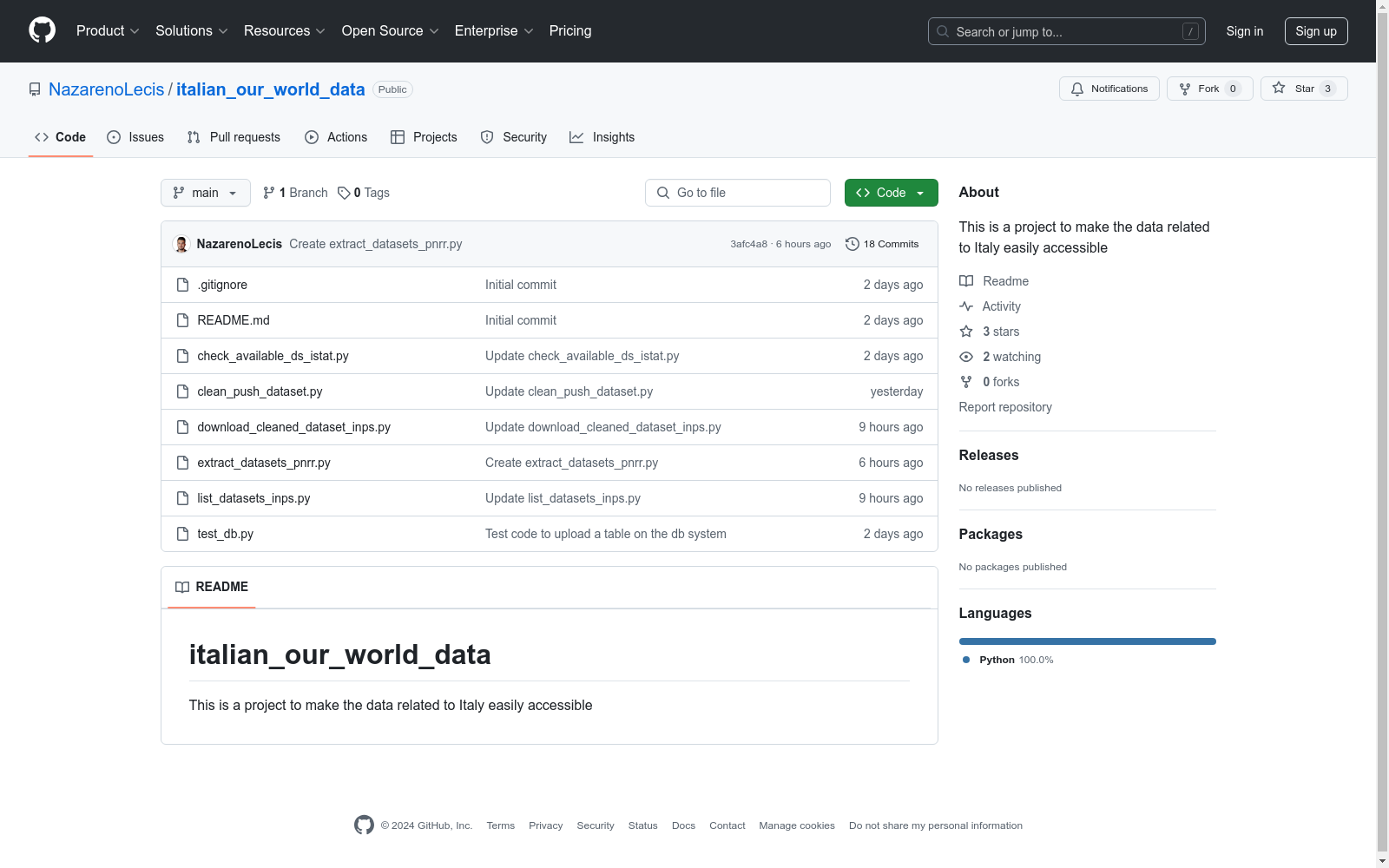Star the repository
This screenshot has height=868, width=1389.
pos(1303,89)
